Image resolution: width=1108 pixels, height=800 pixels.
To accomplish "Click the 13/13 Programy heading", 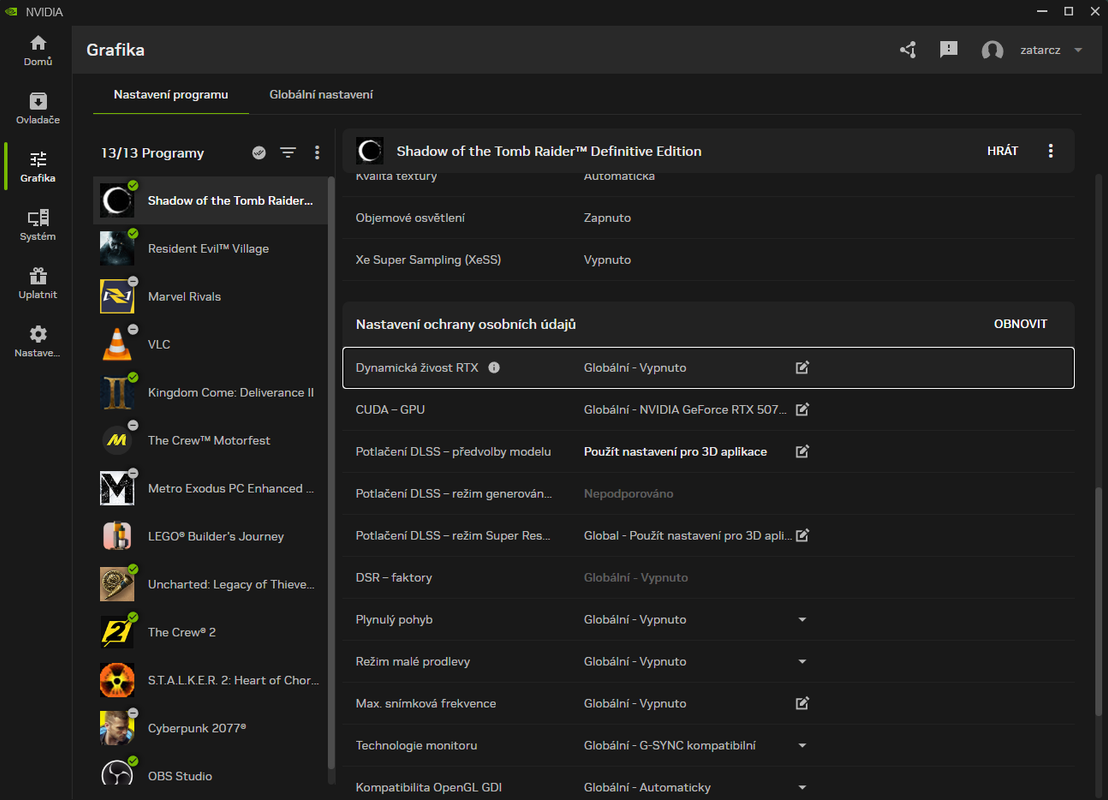I will coord(152,153).
